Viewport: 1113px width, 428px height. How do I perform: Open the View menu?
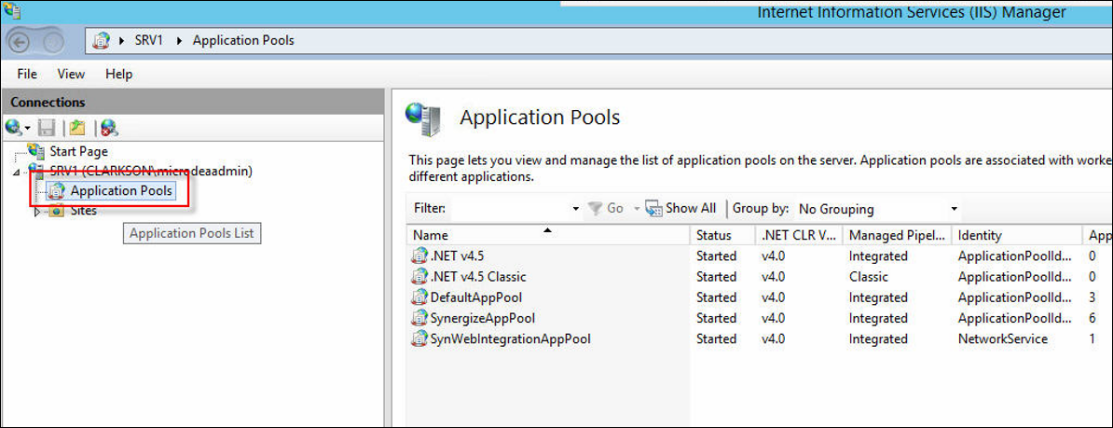coord(71,74)
